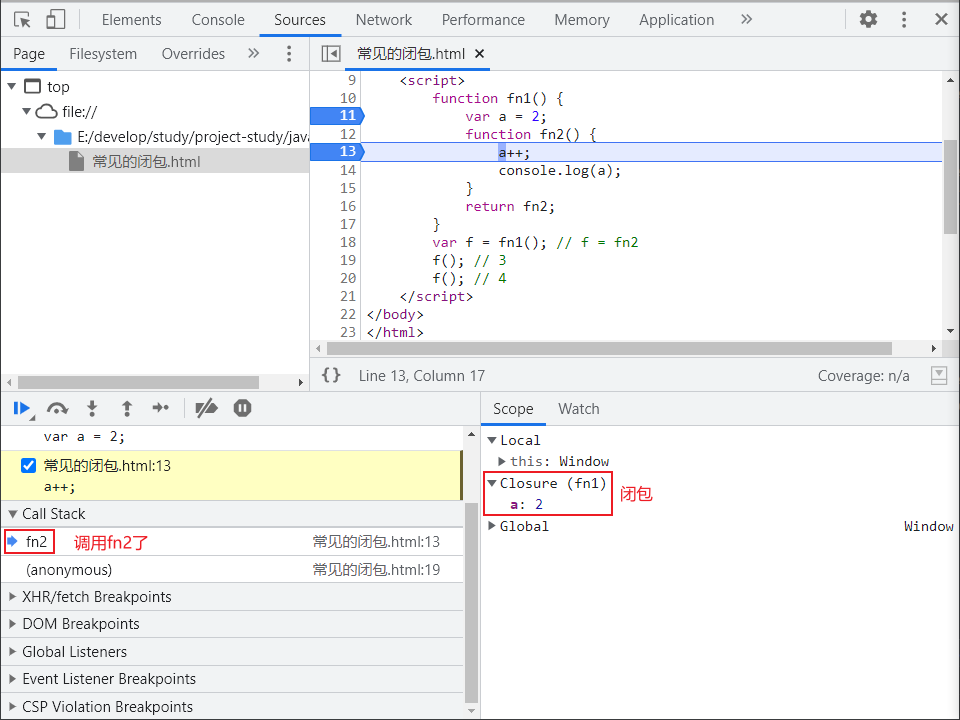Select the (anonymous) call stack frame
Image resolution: width=960 pixels, height=720 pixels.
(69, 570)
